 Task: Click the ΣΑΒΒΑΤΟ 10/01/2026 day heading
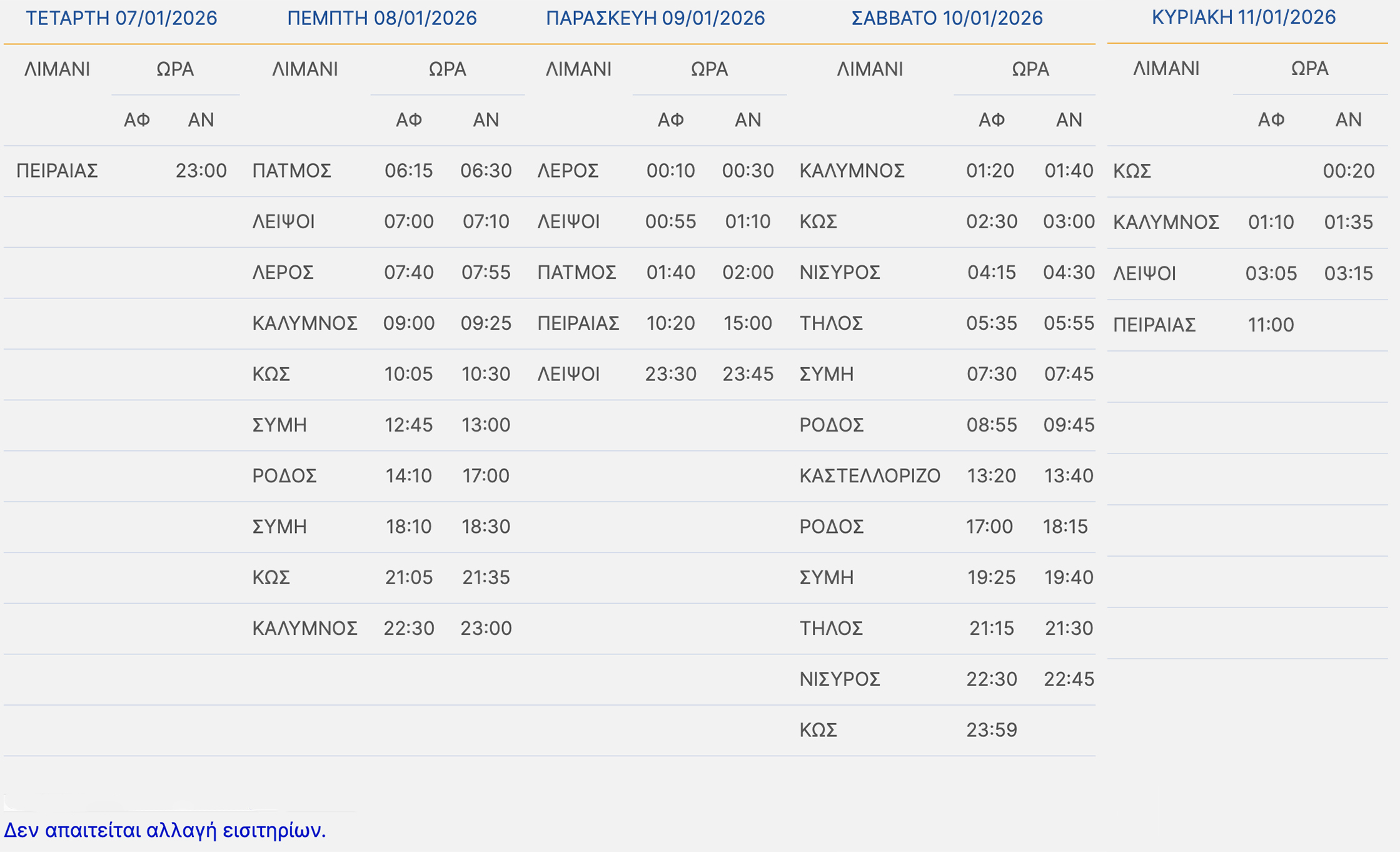point(947,18)
